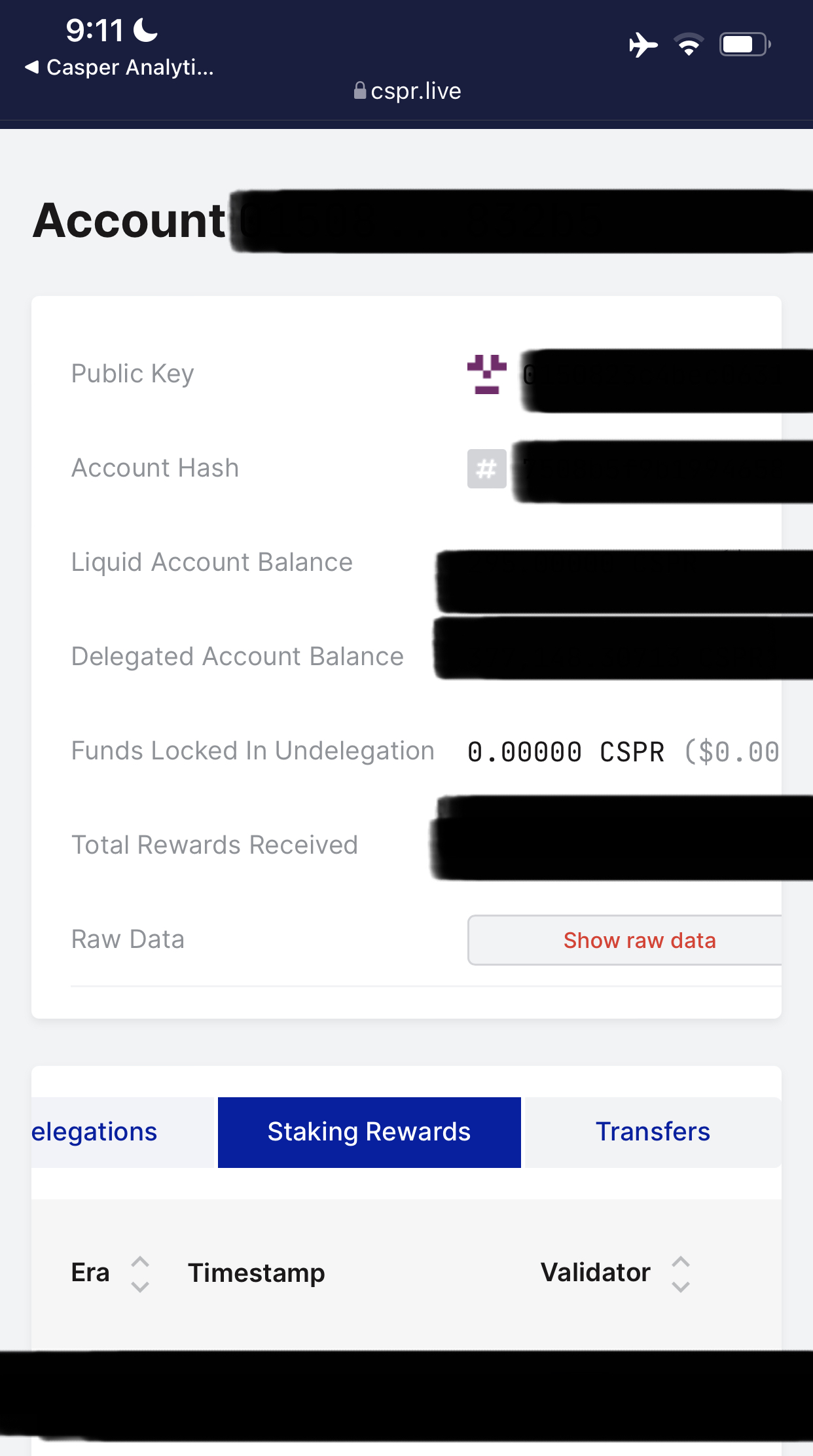Tap the cspr.live address text
813x1456 pixels.
point(416,91)
